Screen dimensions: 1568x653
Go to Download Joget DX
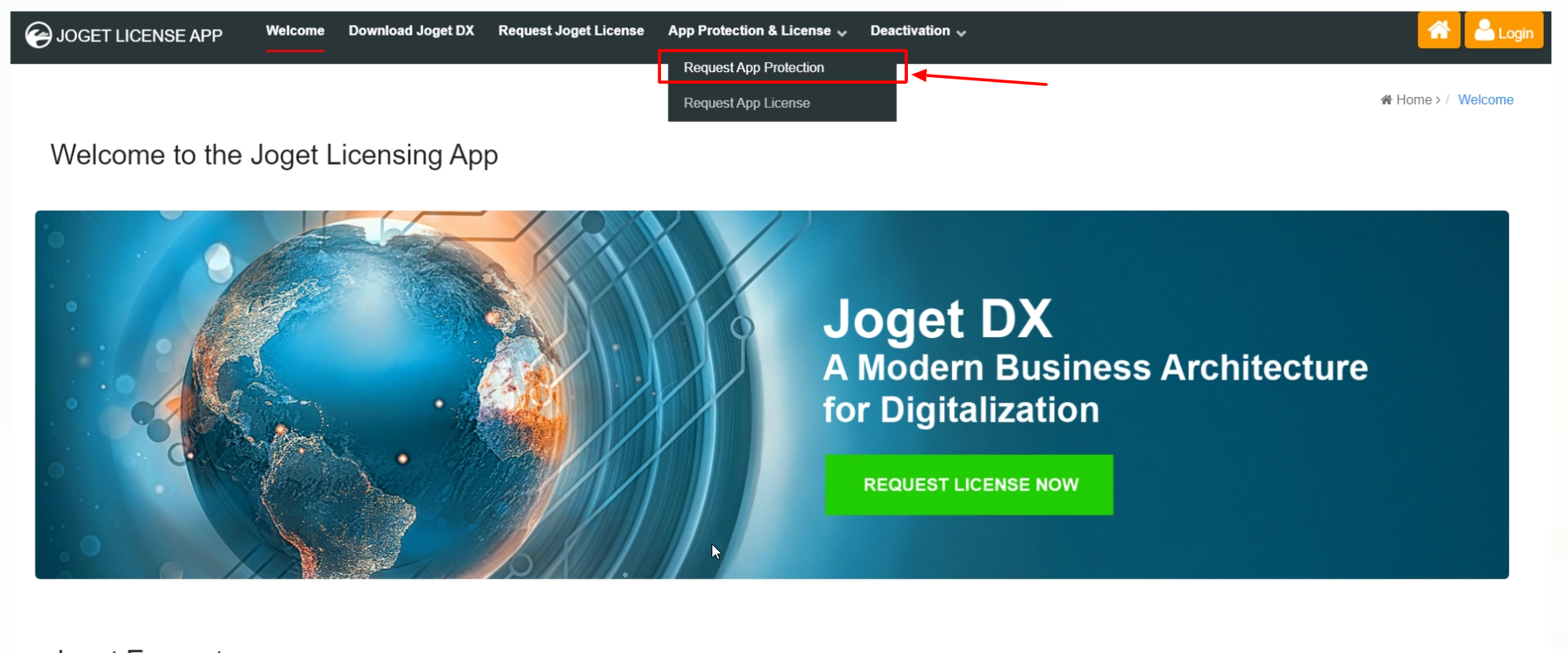[x=412, y=31]
